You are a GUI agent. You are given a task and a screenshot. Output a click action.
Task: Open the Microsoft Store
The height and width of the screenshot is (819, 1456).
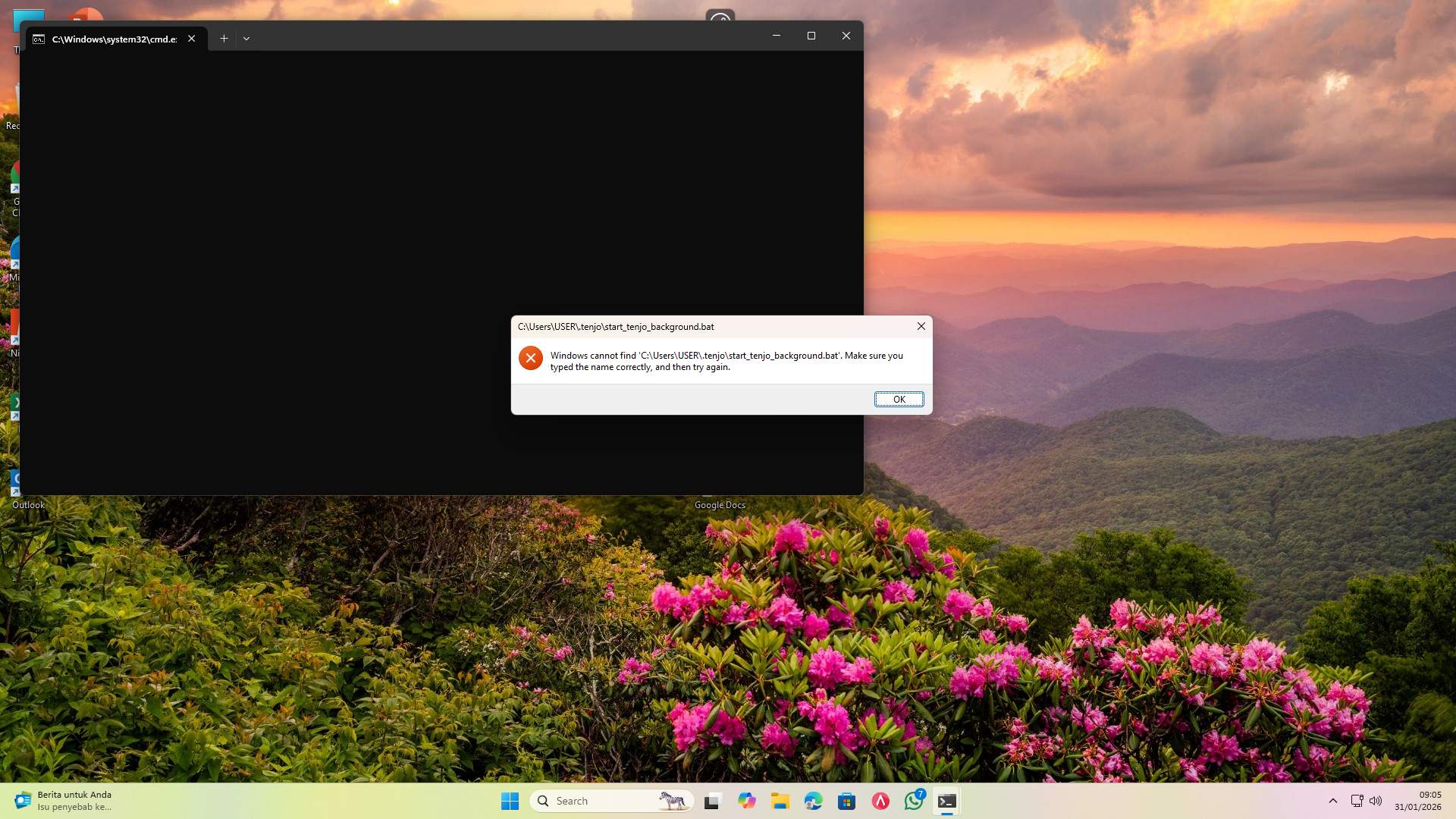coord(846,800)
